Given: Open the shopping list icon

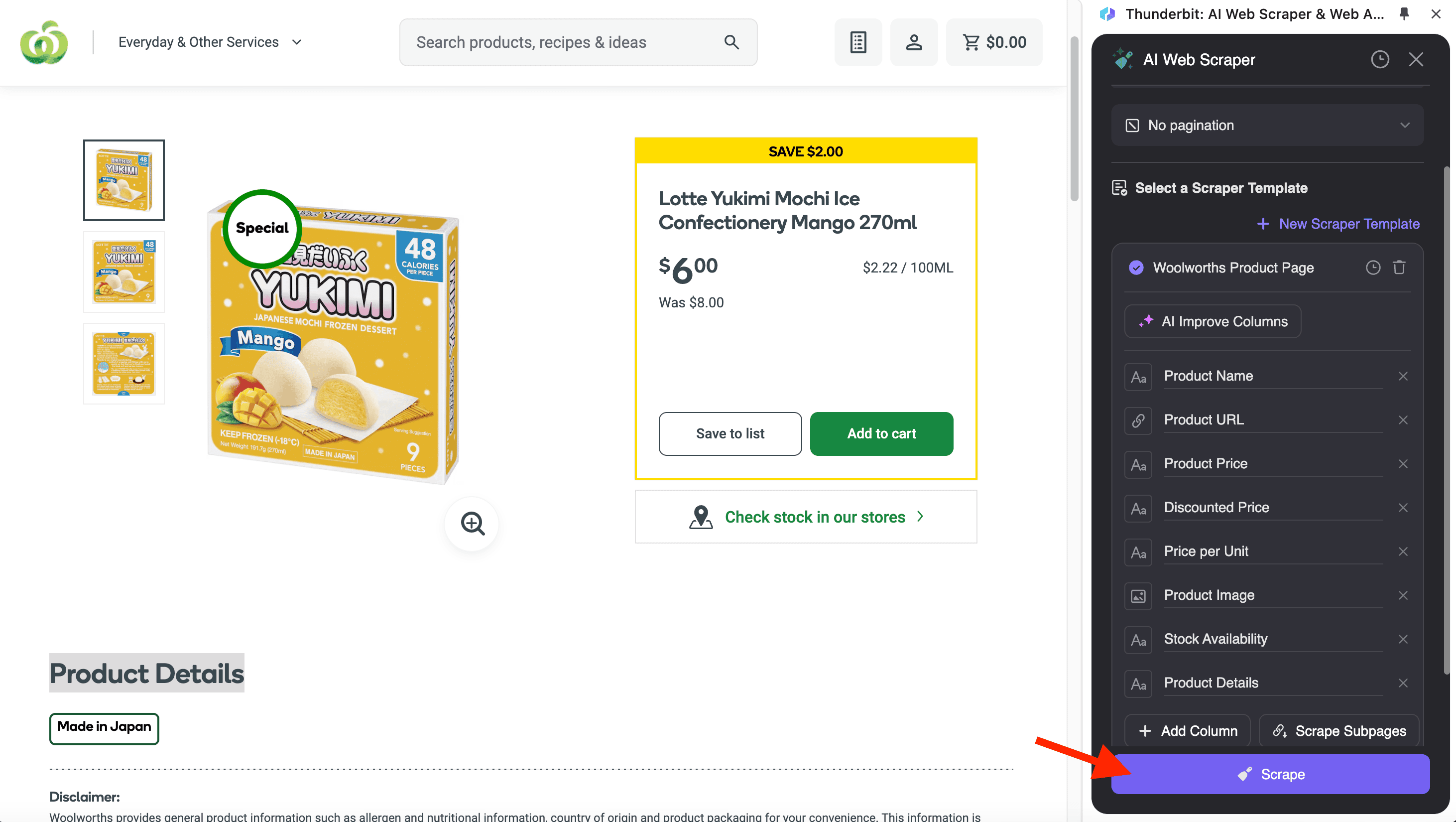Looking at the screenshot, I should (858, 42).
